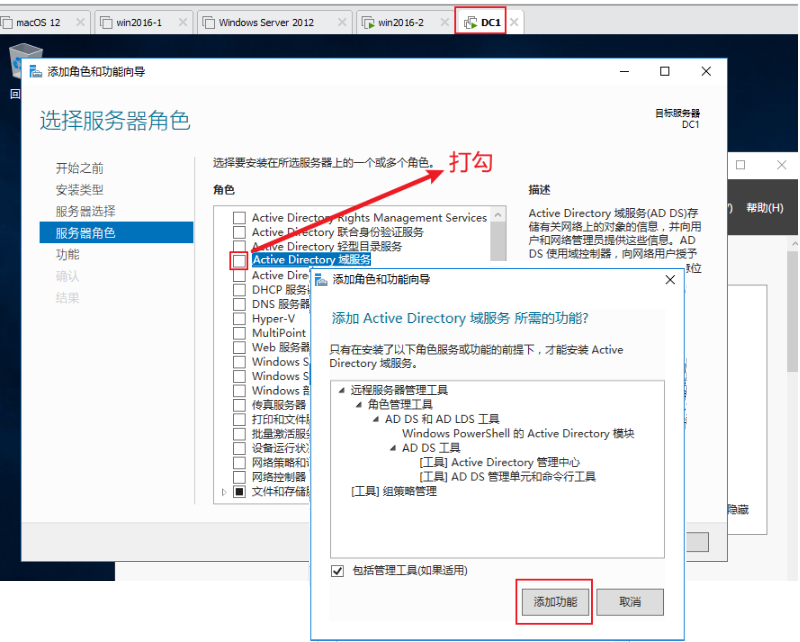
Task: Close the background Server Manager window
Action: click(782, 165)
